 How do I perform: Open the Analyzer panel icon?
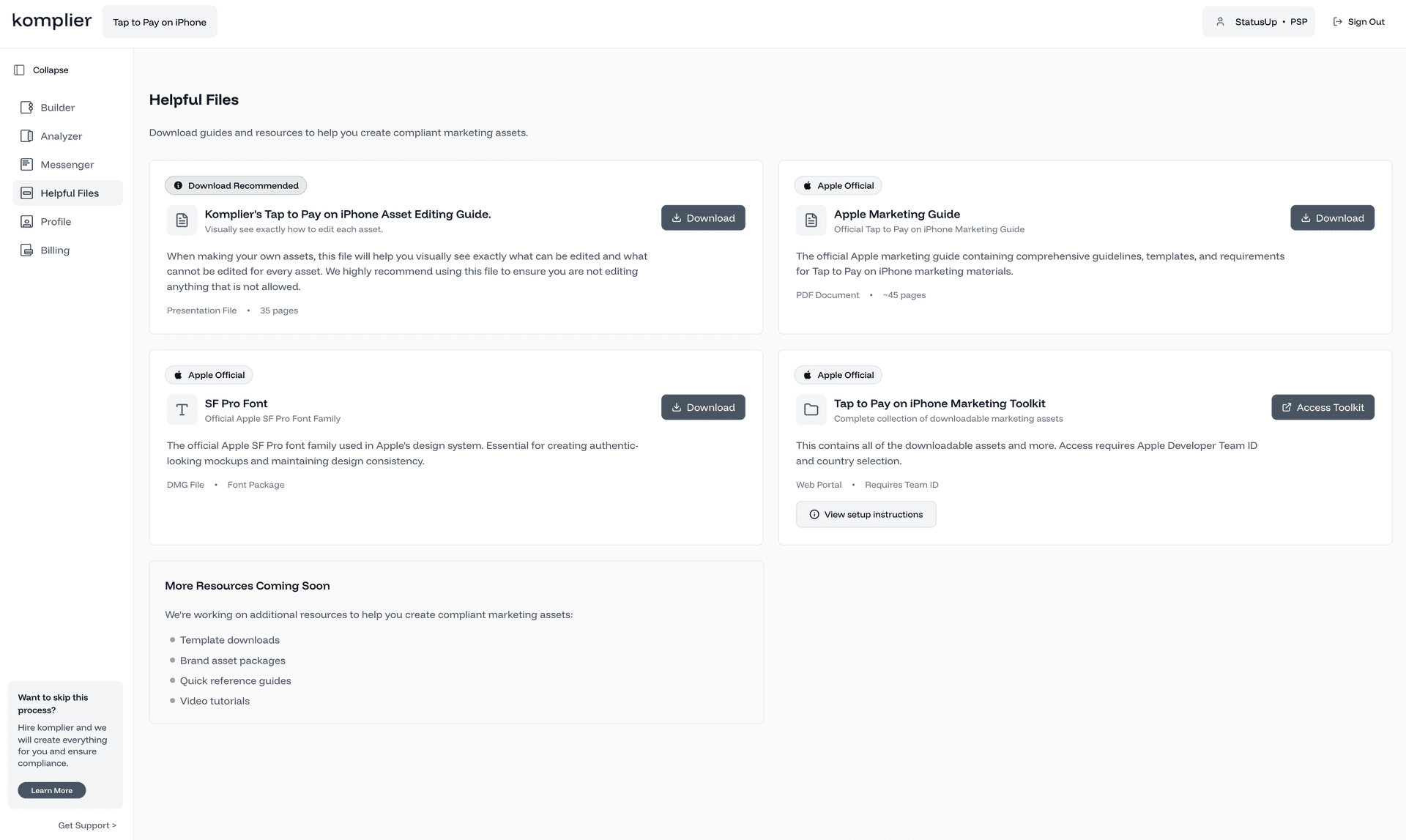point(26,135)
